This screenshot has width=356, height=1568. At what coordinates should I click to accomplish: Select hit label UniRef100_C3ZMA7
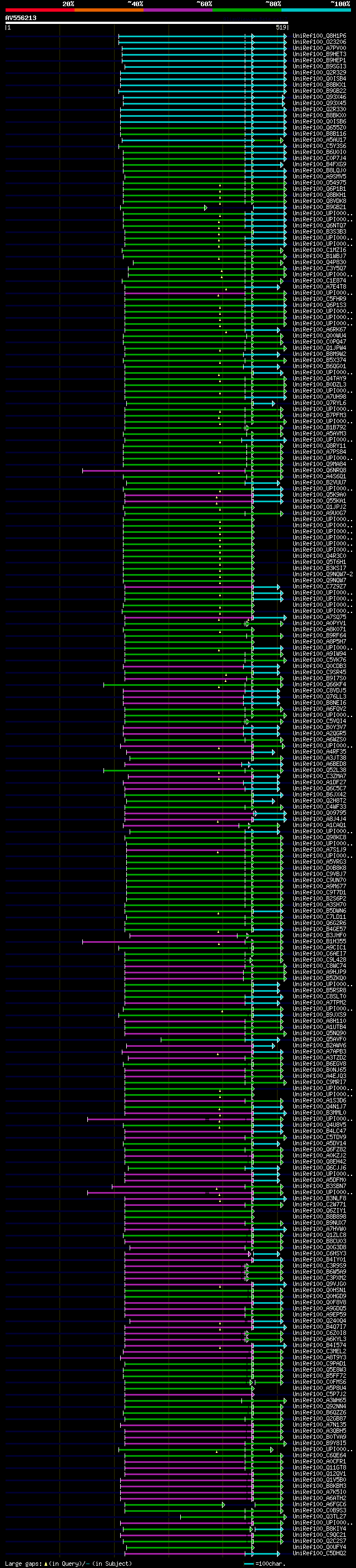click(x=319, y=776)
